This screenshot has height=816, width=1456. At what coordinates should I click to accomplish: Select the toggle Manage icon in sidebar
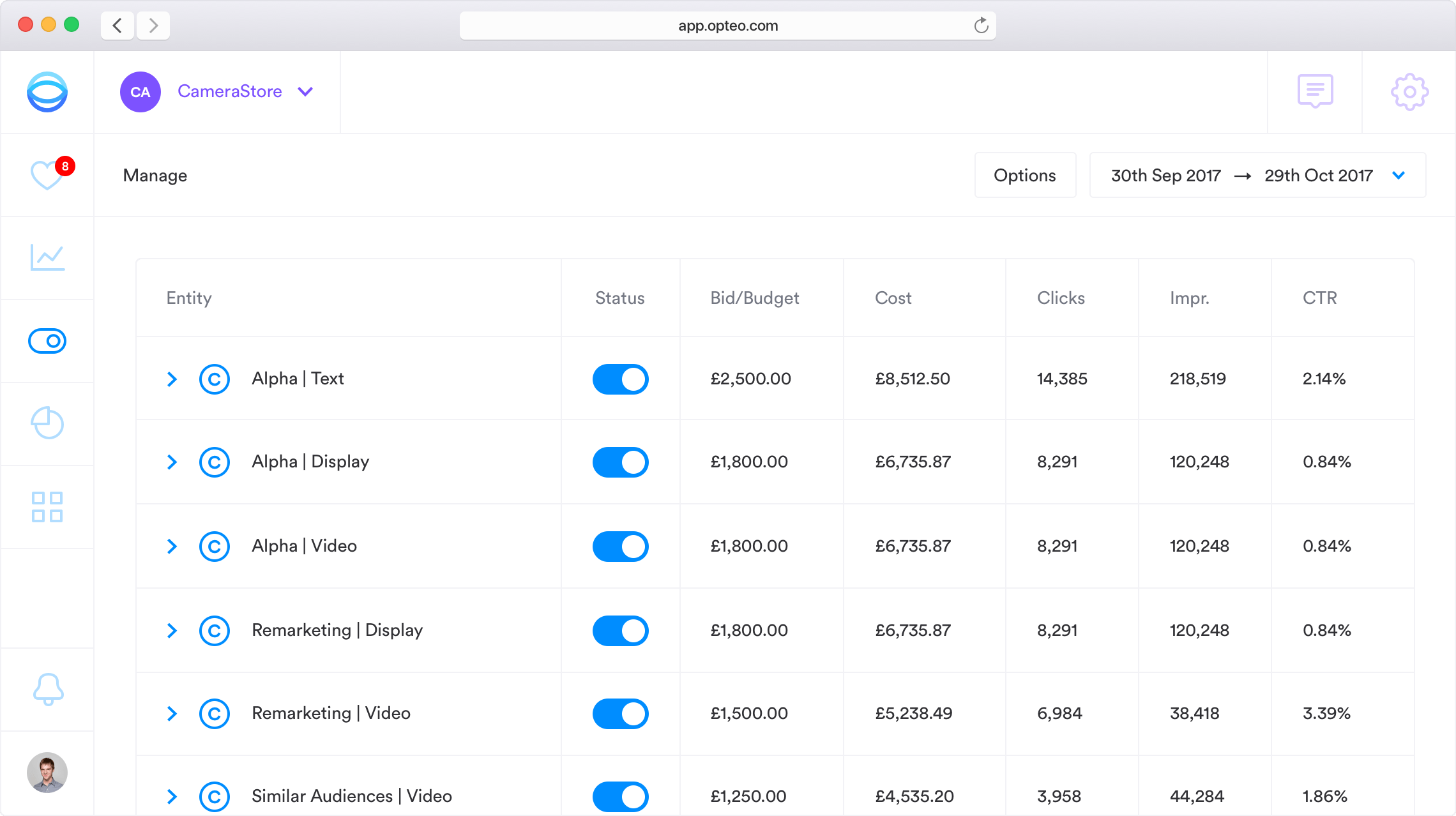pyautogui.click(x=47, y=341)
